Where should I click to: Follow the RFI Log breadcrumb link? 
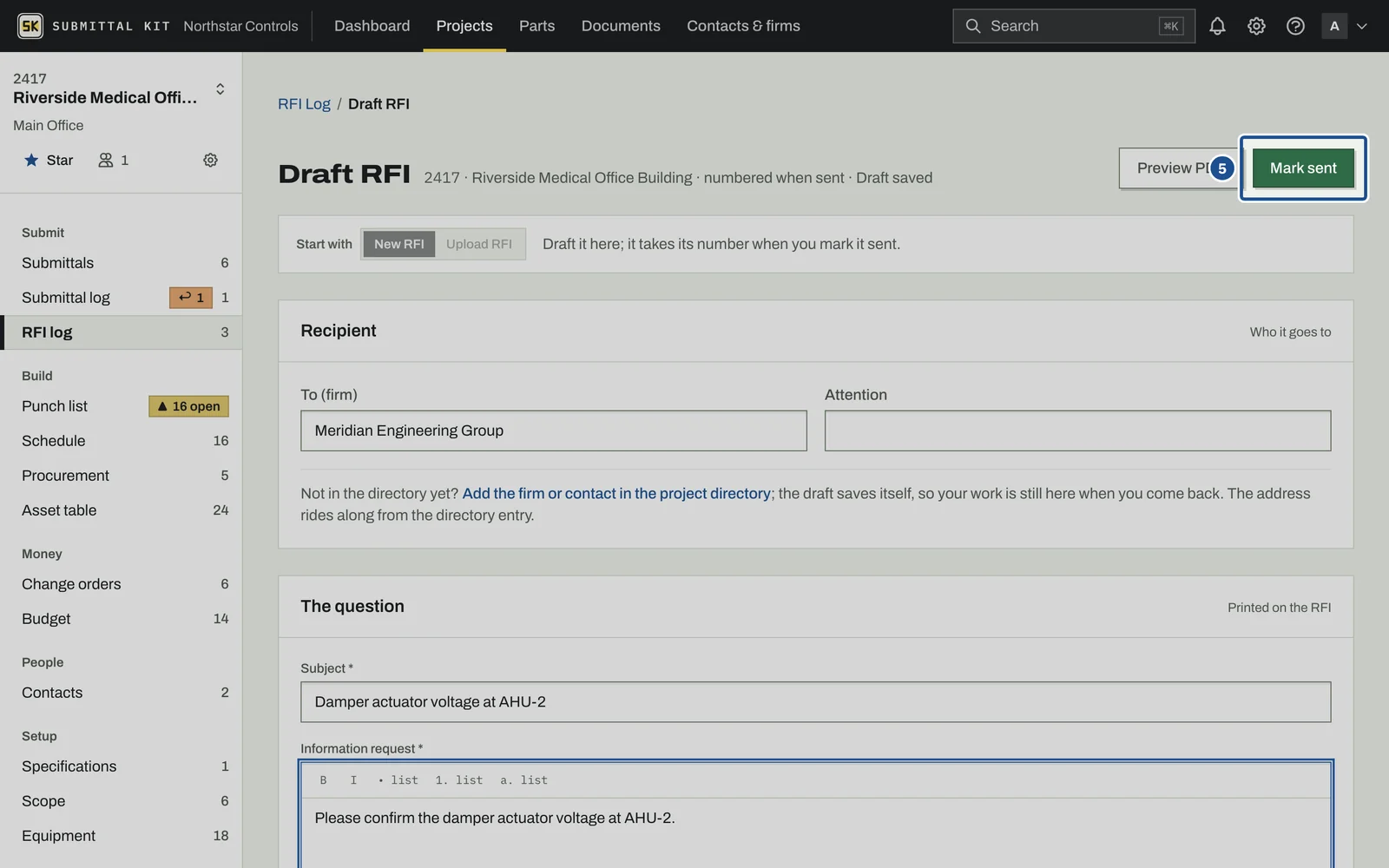point(304,104)
